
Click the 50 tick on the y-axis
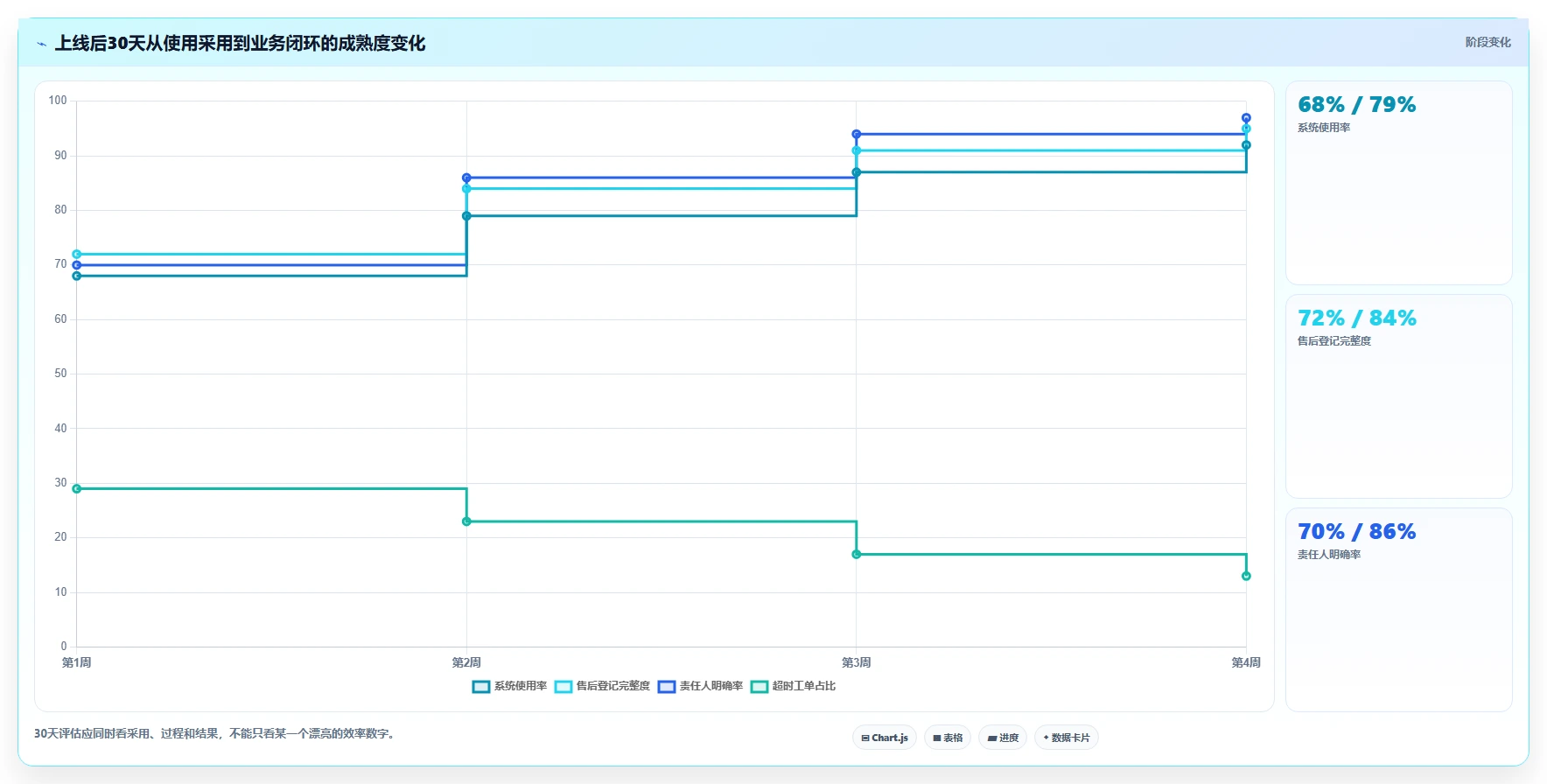coord(60,374)
